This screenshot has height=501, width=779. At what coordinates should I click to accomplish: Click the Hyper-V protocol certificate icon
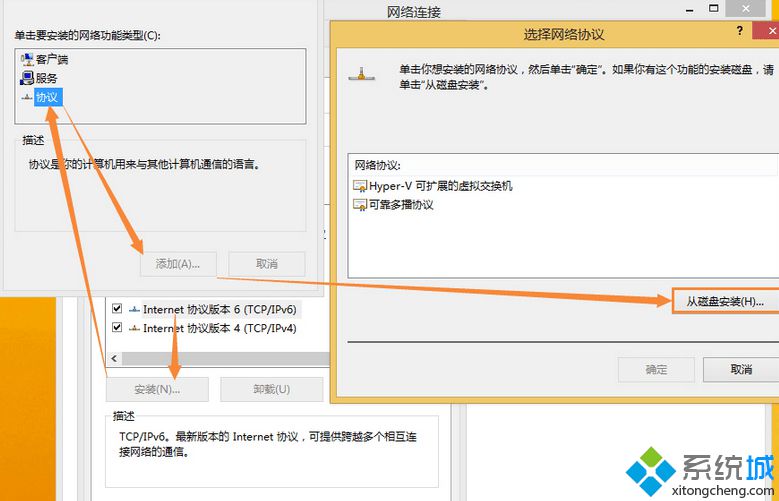point(360,186)
